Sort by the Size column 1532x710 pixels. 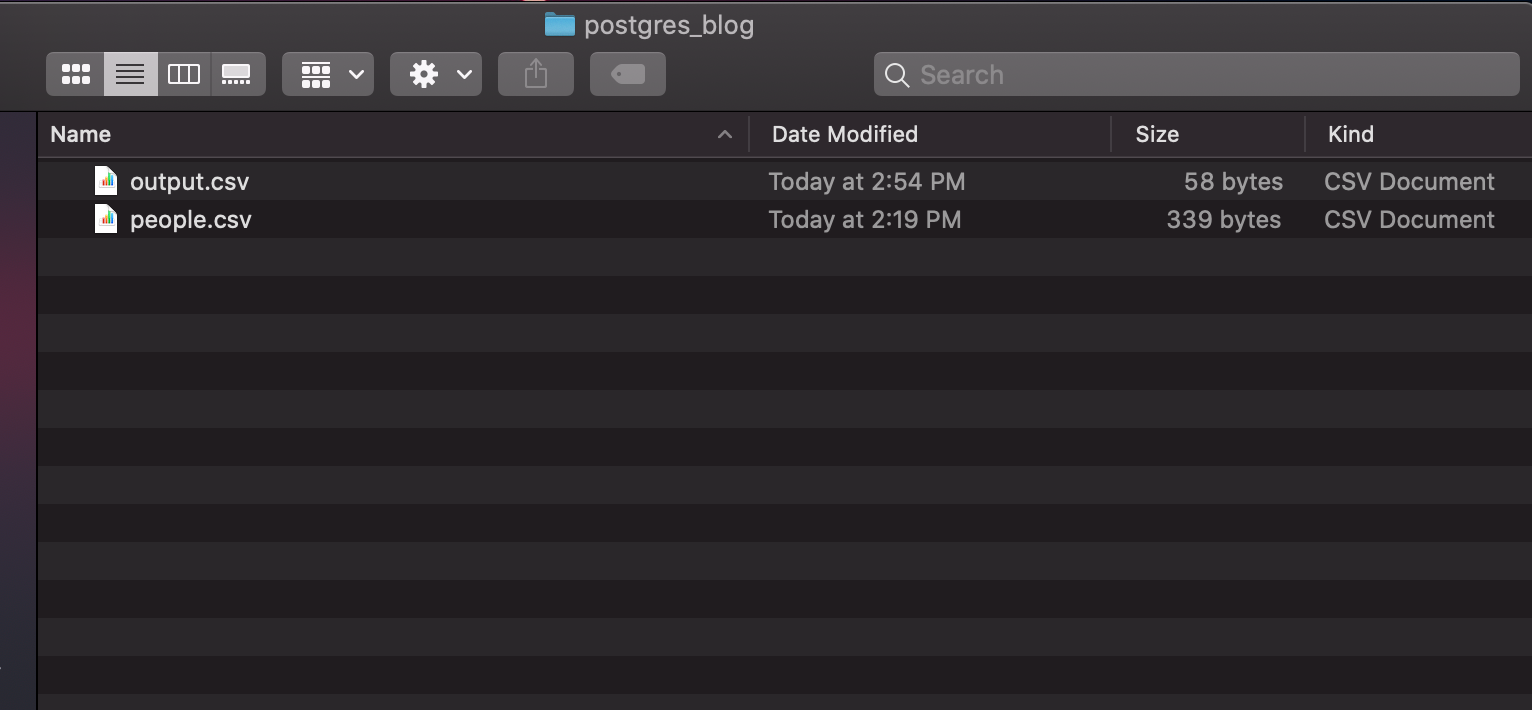point(1157,134)
